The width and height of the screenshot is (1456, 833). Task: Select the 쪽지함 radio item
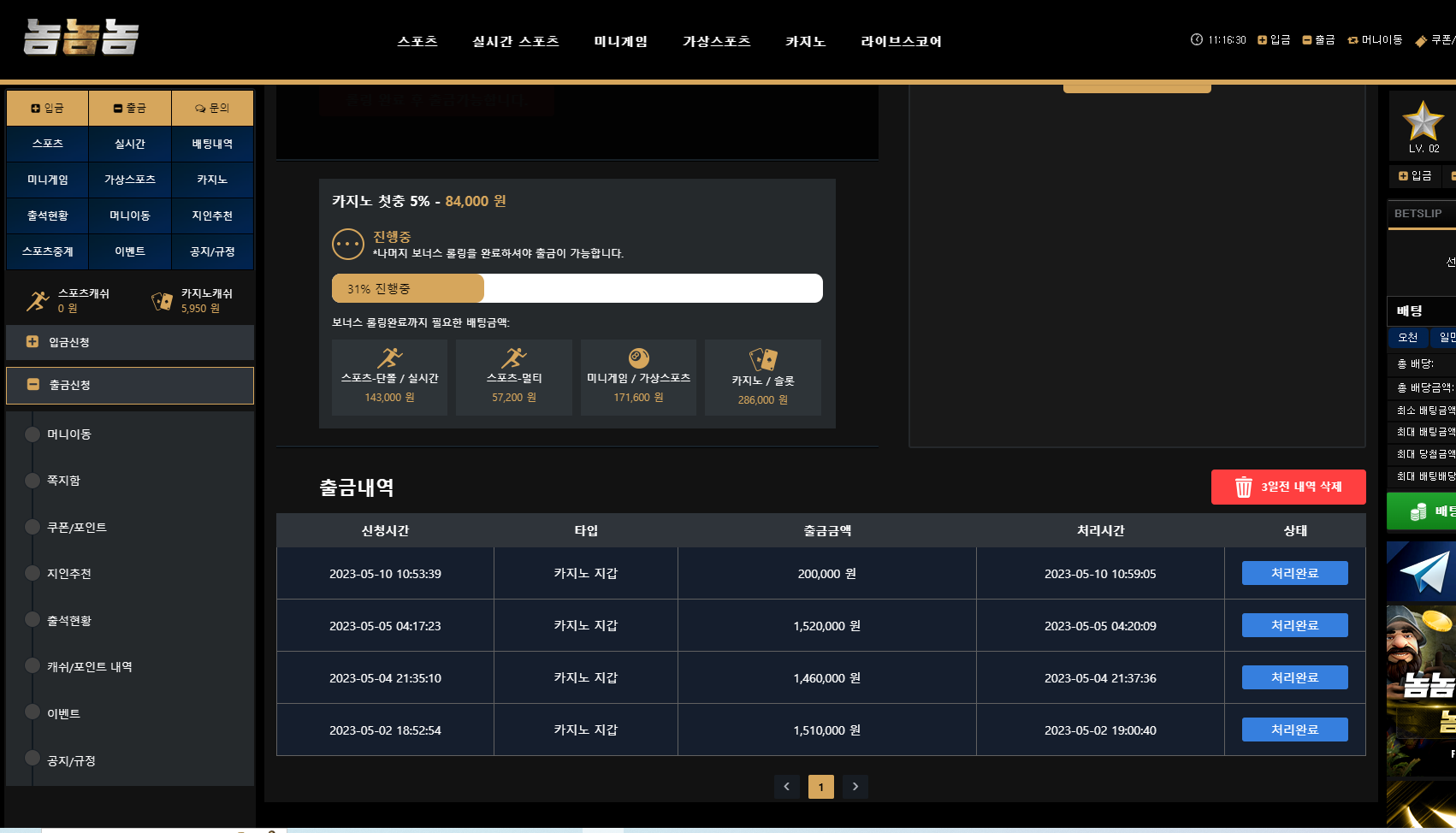(33, 481)
